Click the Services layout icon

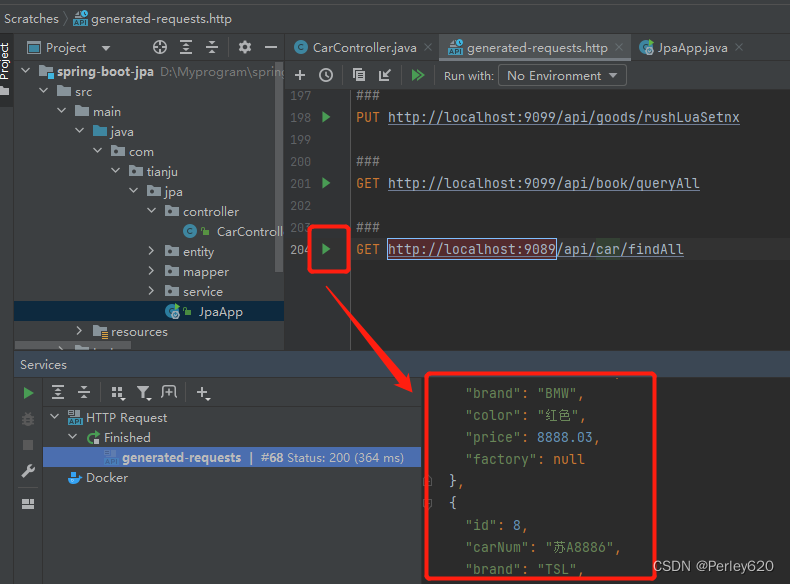pos(28,504)
